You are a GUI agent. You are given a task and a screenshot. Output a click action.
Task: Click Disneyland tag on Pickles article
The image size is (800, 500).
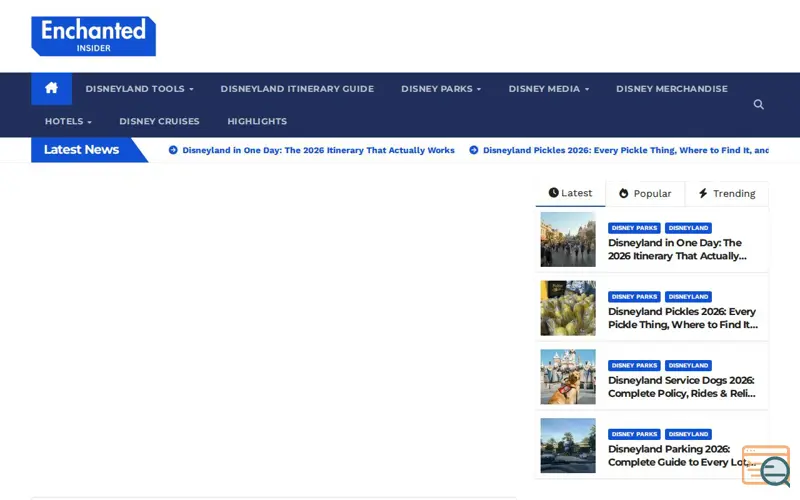688,296
